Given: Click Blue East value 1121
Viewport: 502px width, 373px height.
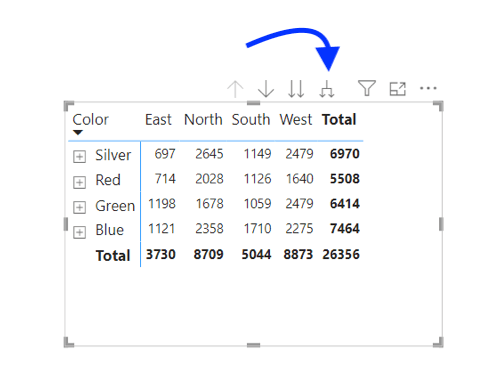Looking at the screenshot, I should [162, 229].
